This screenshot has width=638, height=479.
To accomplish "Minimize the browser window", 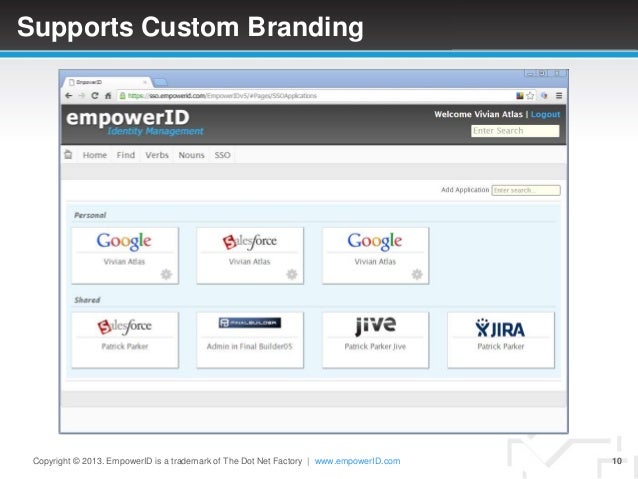I will pos(530,74).
